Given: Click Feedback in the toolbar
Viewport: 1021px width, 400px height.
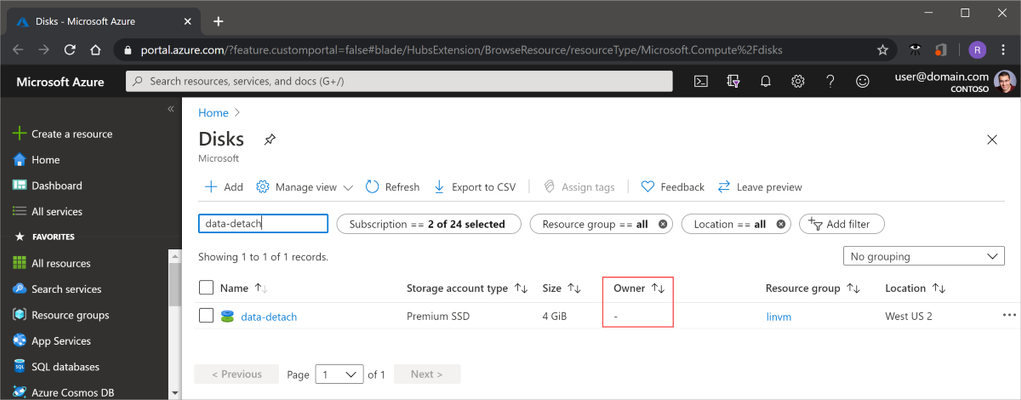Looking at the screenshot, I should pyautogui.click(x=673, y=187).
